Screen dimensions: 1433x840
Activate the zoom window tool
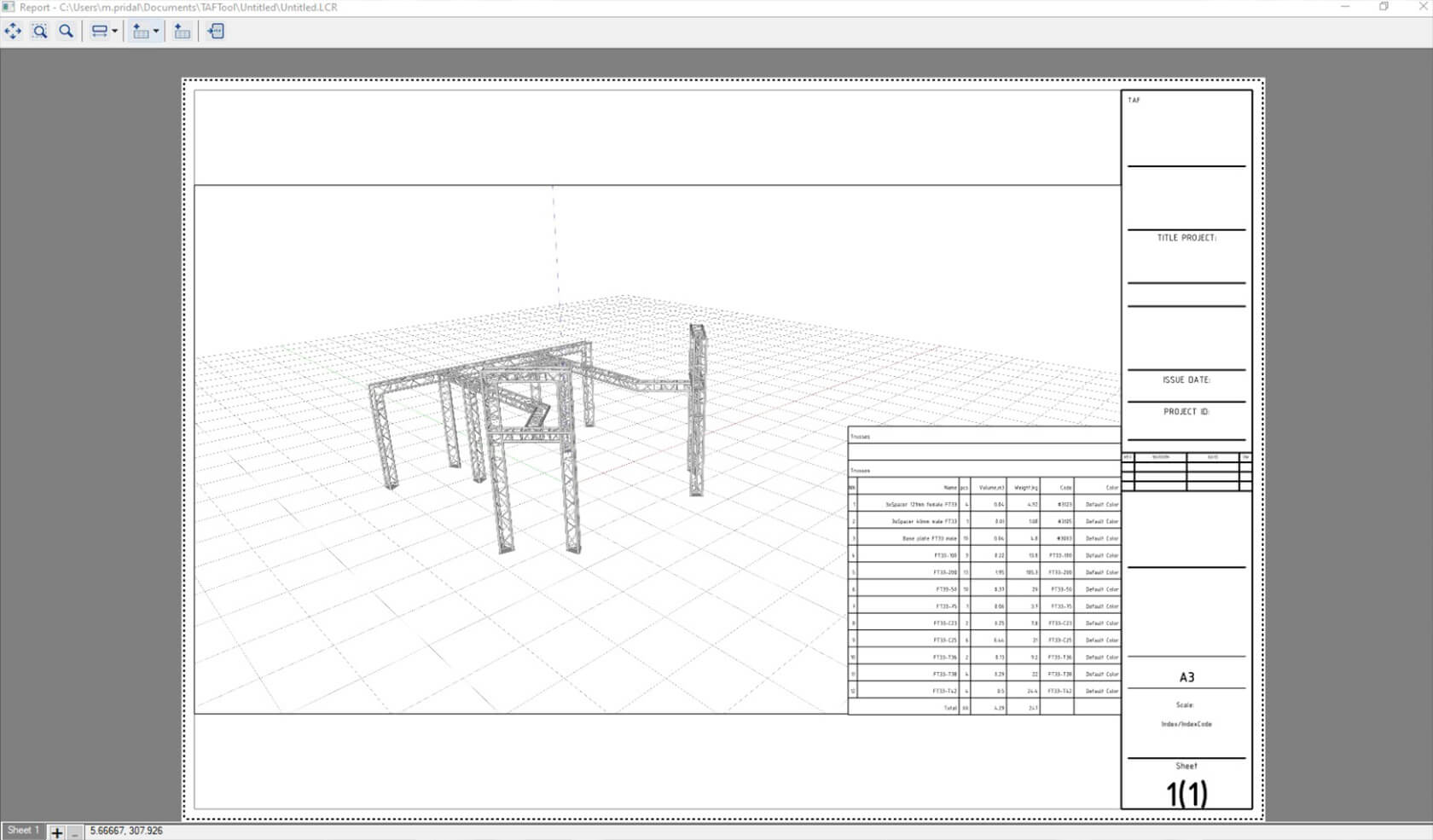coord(39,32)
